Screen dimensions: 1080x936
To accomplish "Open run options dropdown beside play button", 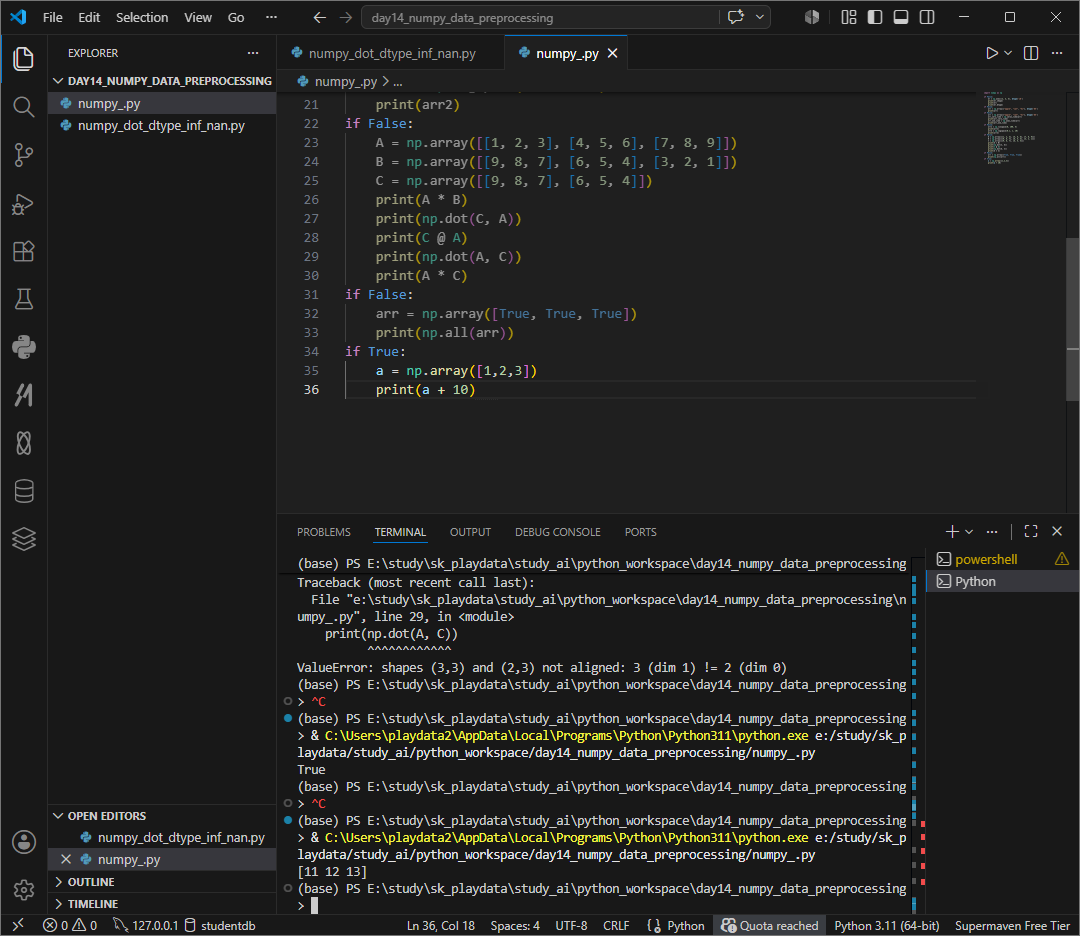I will coord(1008,53).
